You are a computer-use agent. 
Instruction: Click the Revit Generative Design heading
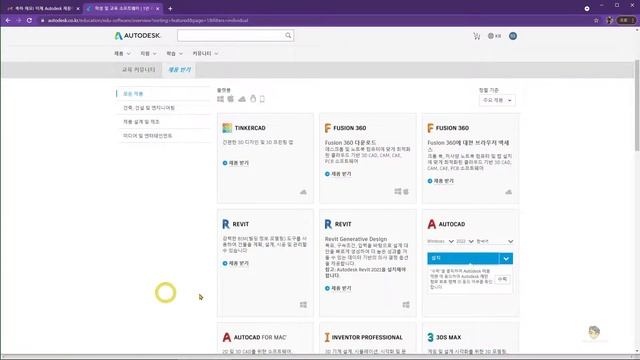(356, 239)
